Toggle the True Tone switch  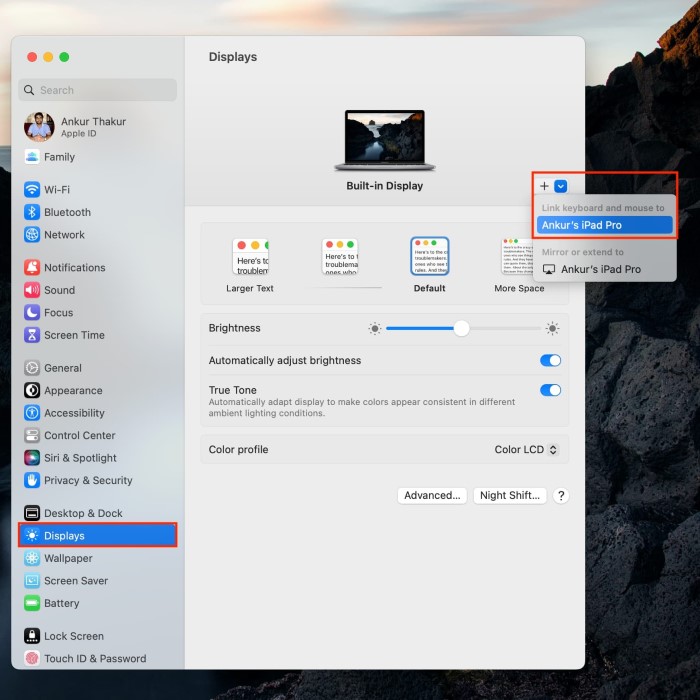pyautogui.click(x=550, y=390)
